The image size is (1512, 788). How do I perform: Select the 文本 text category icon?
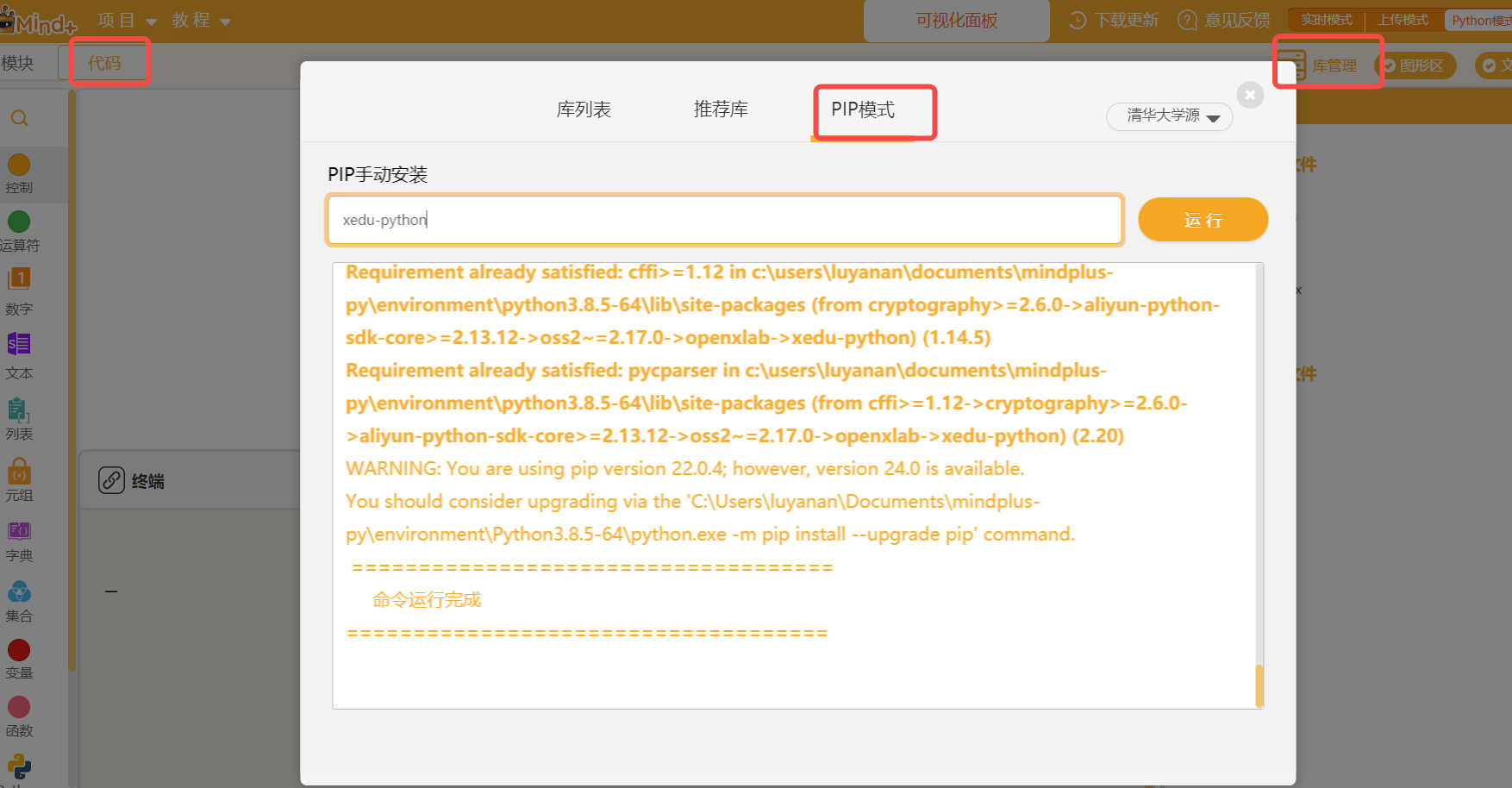pos(19,344)
